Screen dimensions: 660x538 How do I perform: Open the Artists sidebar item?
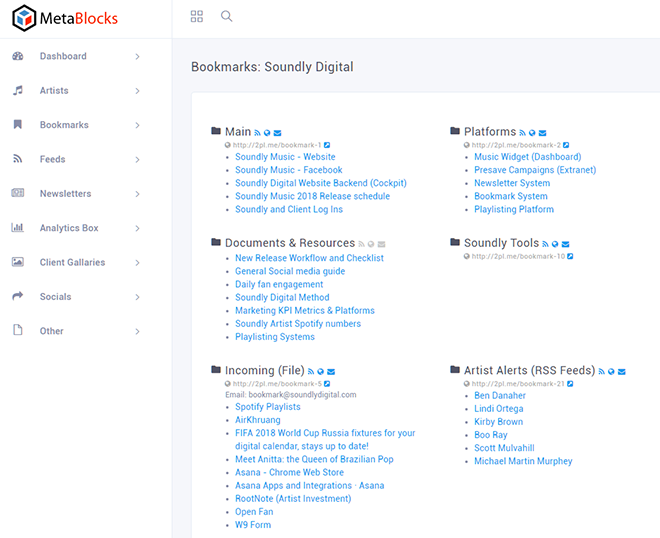coord(54,91)
